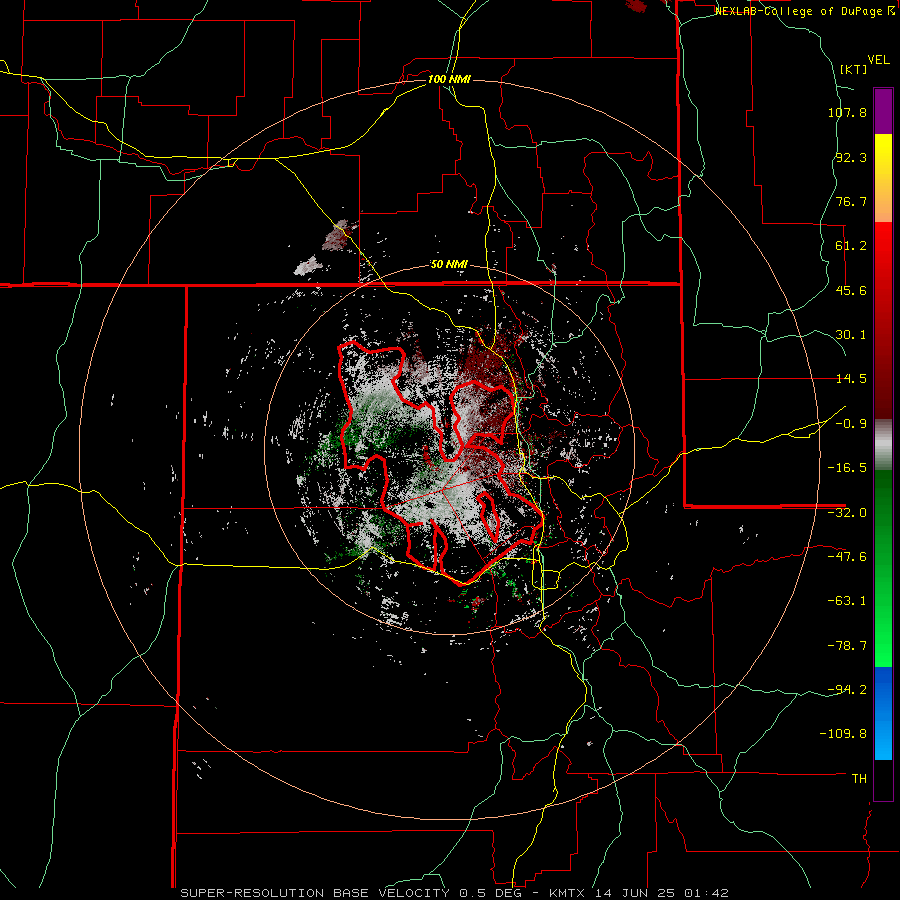Click the -0.9 legend value
This screenshot has width=900, height=900.
(851, 424)
